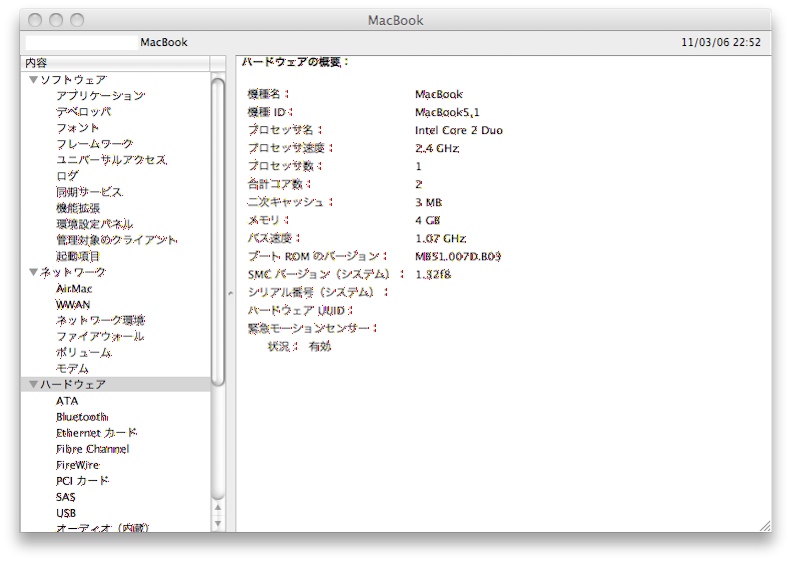Click the MacBook window title
791x562 pixels.
pos(396,21)
